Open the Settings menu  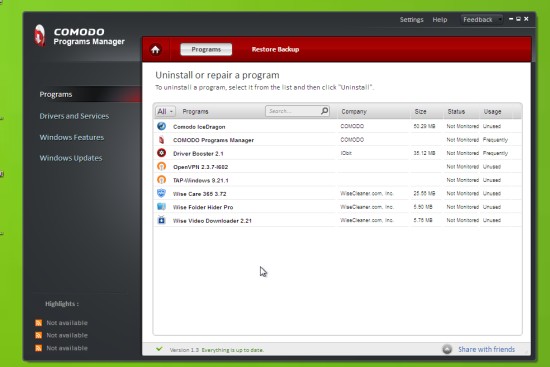point(411,20)
